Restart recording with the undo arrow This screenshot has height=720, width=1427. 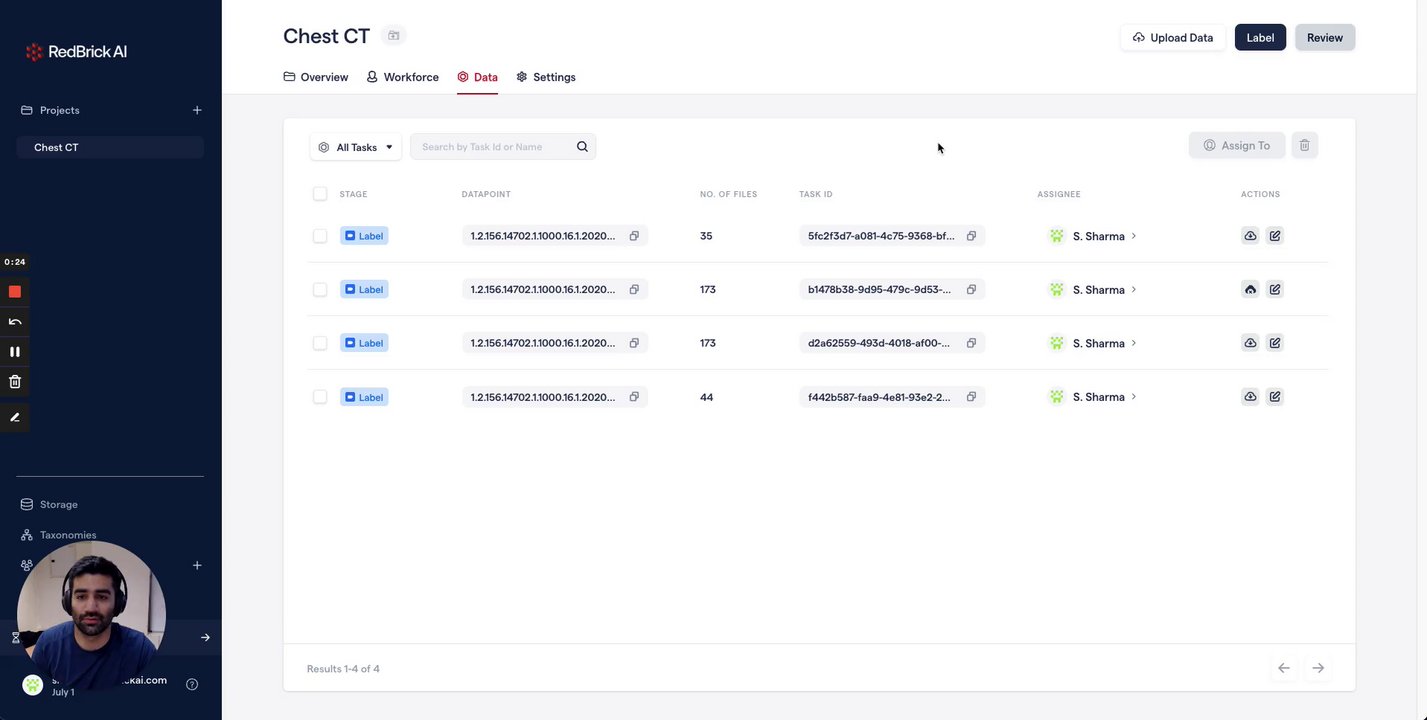click(x=15, y=321)
